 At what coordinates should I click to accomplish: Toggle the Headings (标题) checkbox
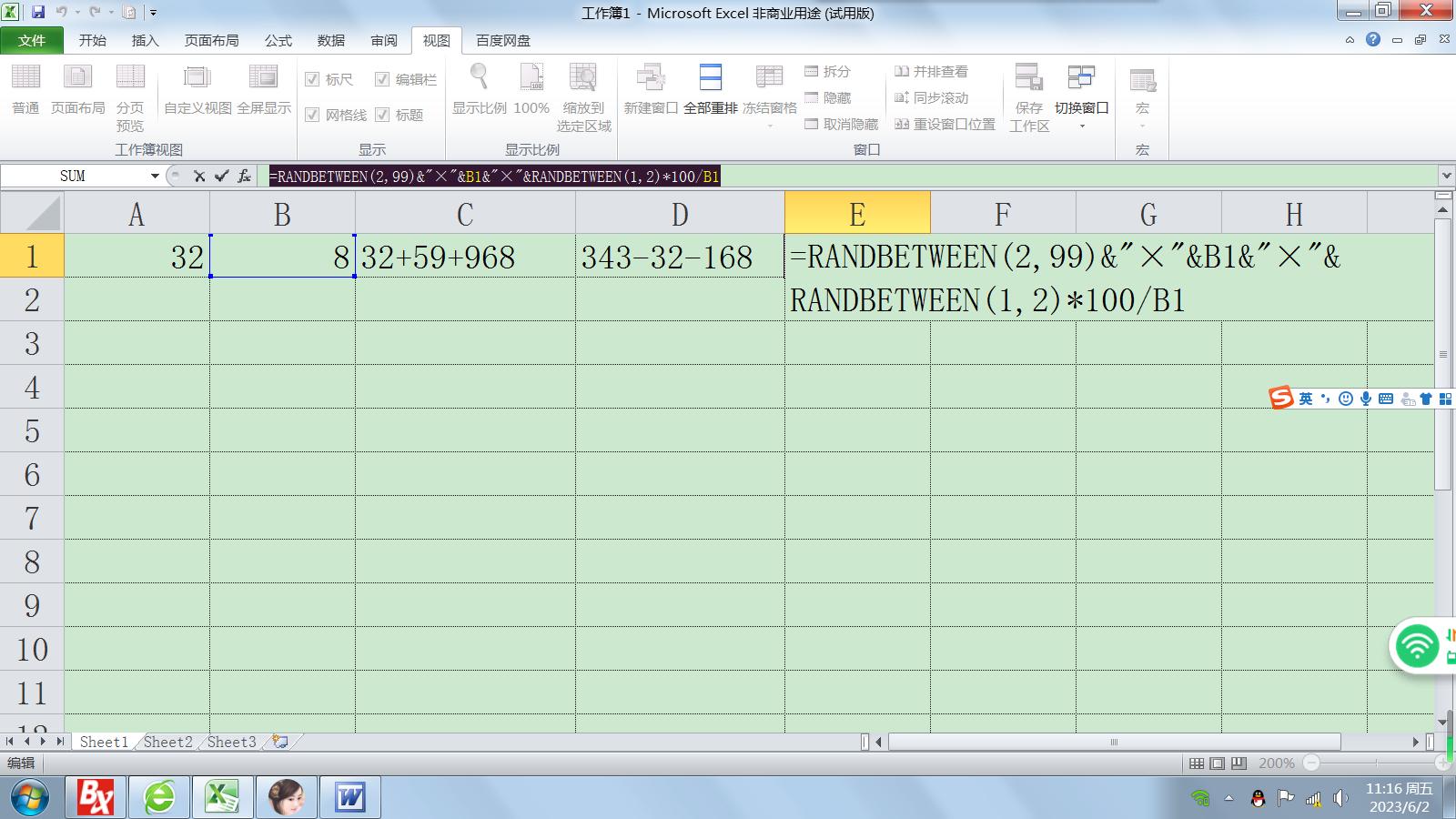click(382, 115)
